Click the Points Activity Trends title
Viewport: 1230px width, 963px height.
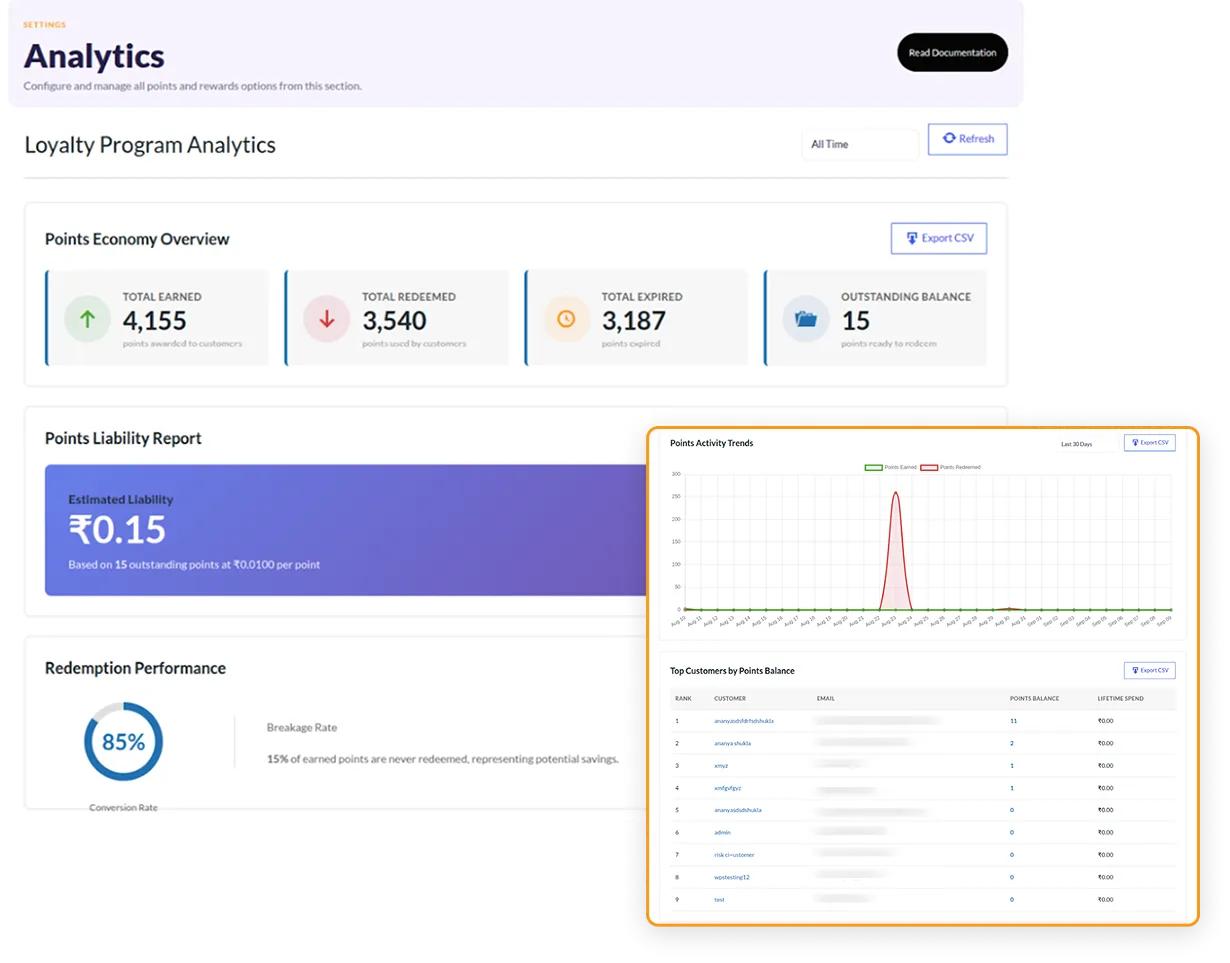point(711,442)
